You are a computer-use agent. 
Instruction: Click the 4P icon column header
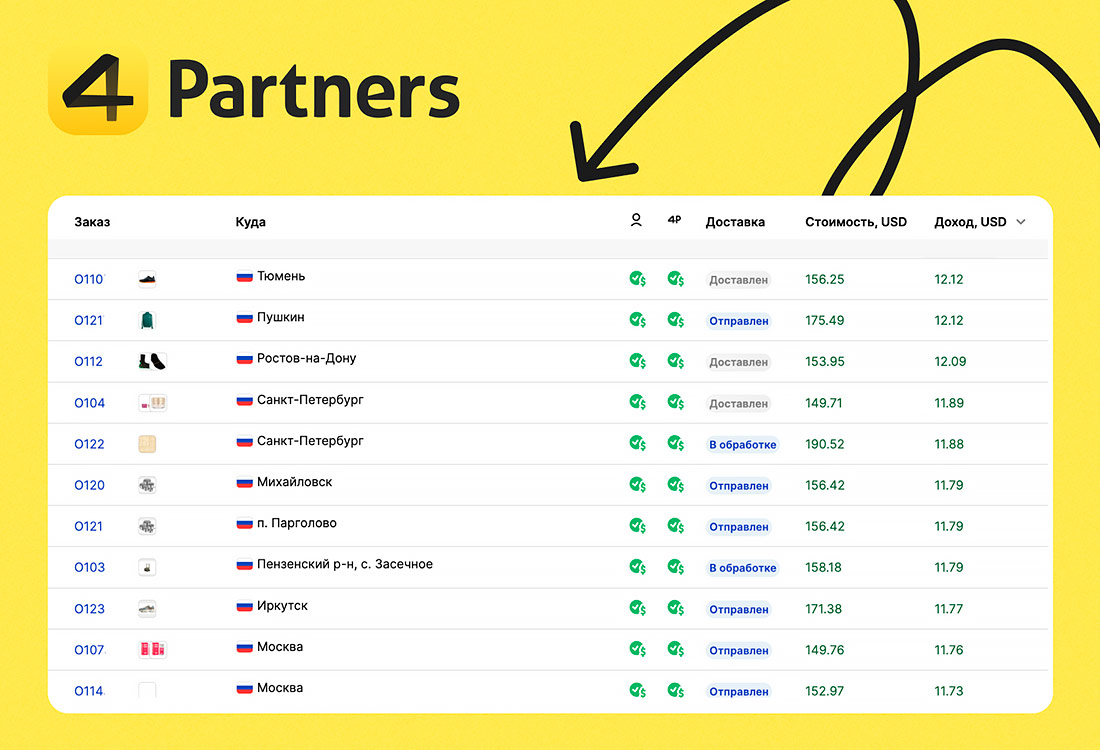point(674,221)
